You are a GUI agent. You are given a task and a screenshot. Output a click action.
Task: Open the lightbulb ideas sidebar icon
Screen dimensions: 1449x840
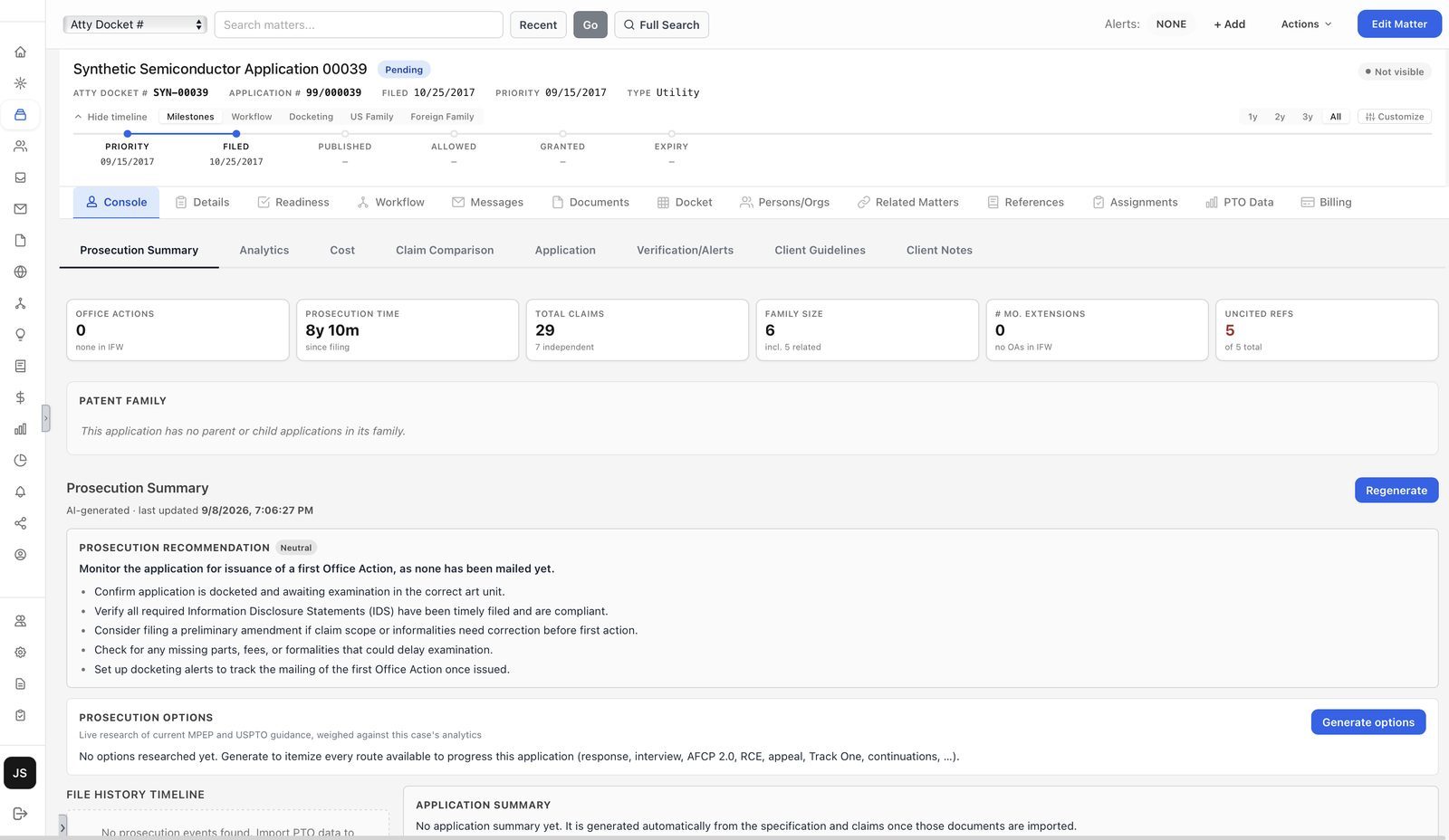(20, 335)
